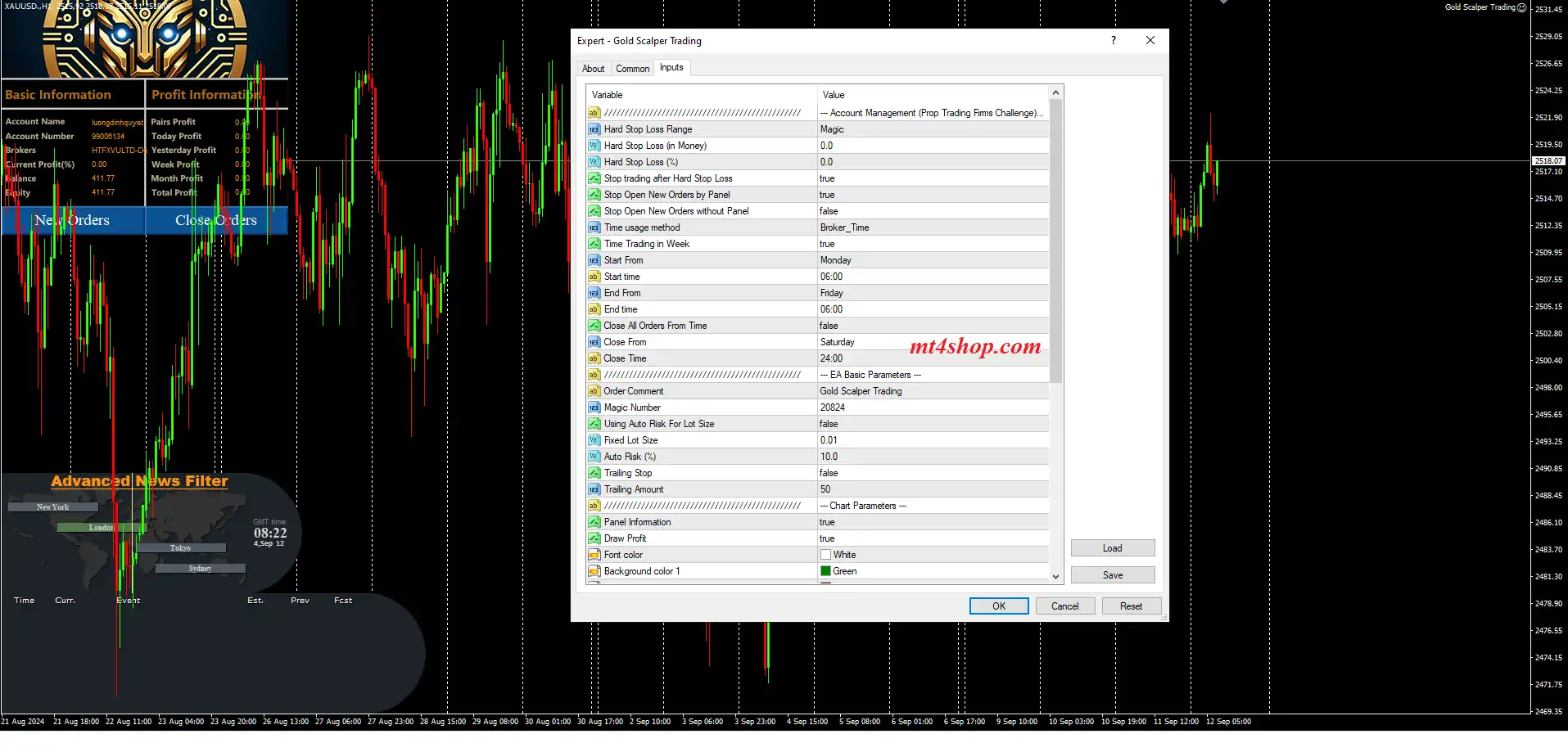Viewport: 1568px width, 752px height.
Task: Click the Reset button
Action: click(1132, 606)
